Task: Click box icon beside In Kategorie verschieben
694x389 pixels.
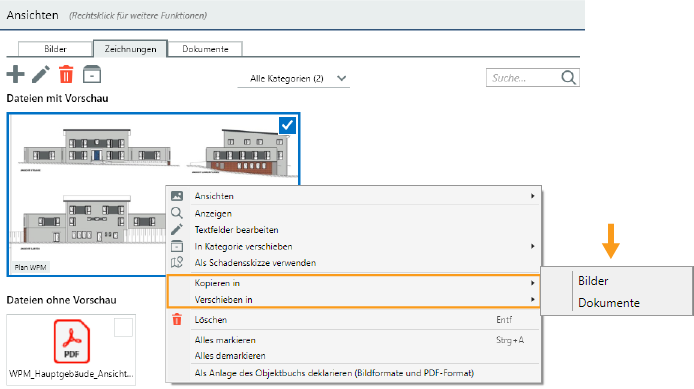Action: click(x=177, y=246)
